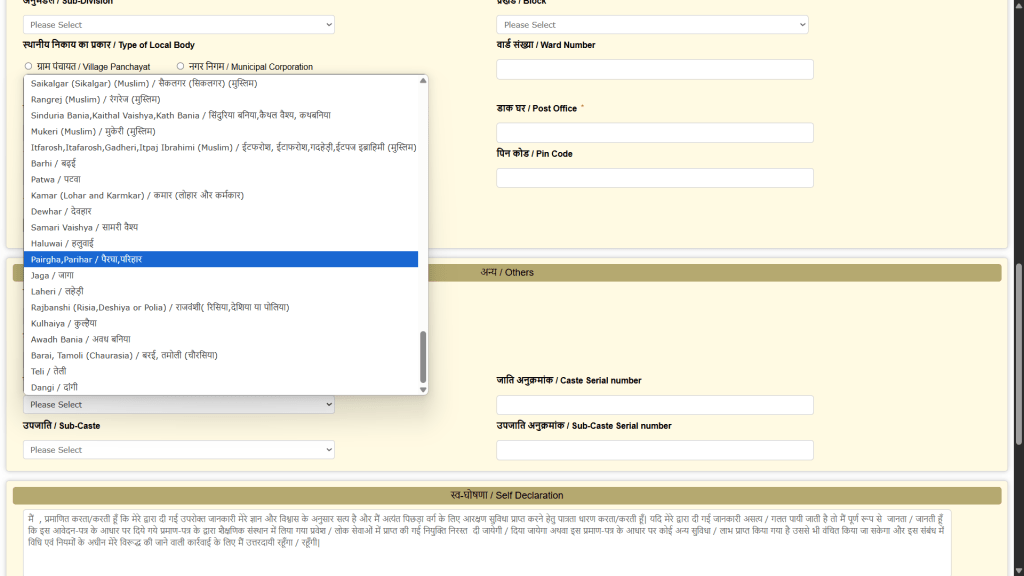Select Municipal Corporation radio button
This screenshot has height=576, width=1024.
click(180, 66)
